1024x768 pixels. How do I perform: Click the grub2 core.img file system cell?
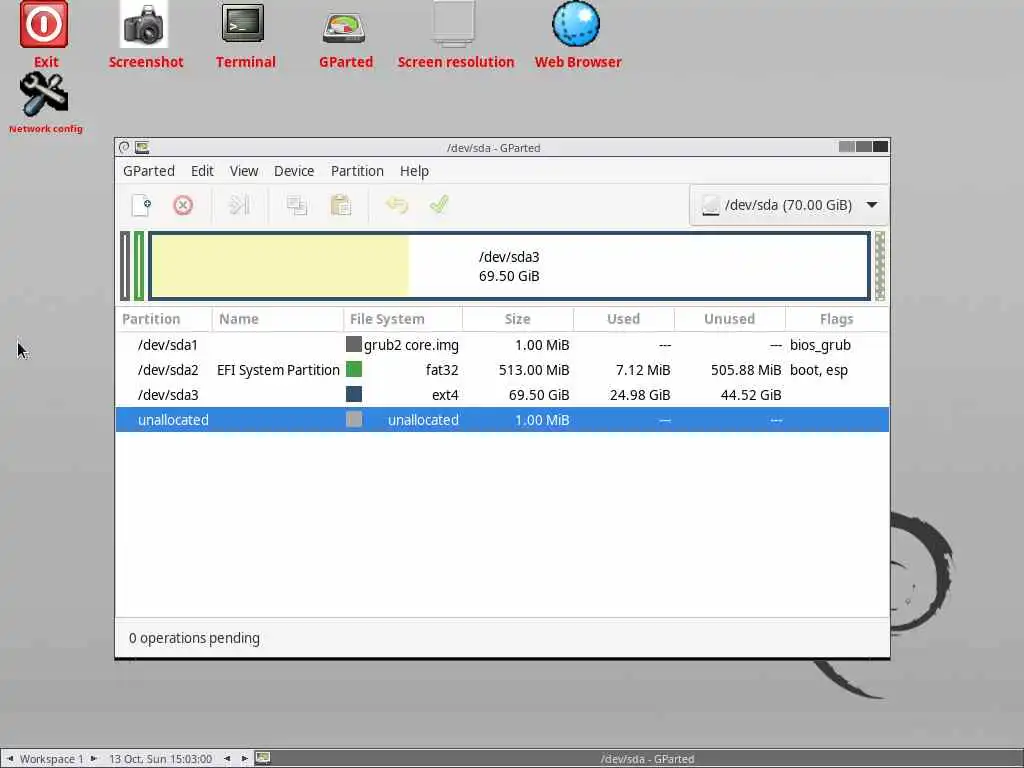[411, 345]
